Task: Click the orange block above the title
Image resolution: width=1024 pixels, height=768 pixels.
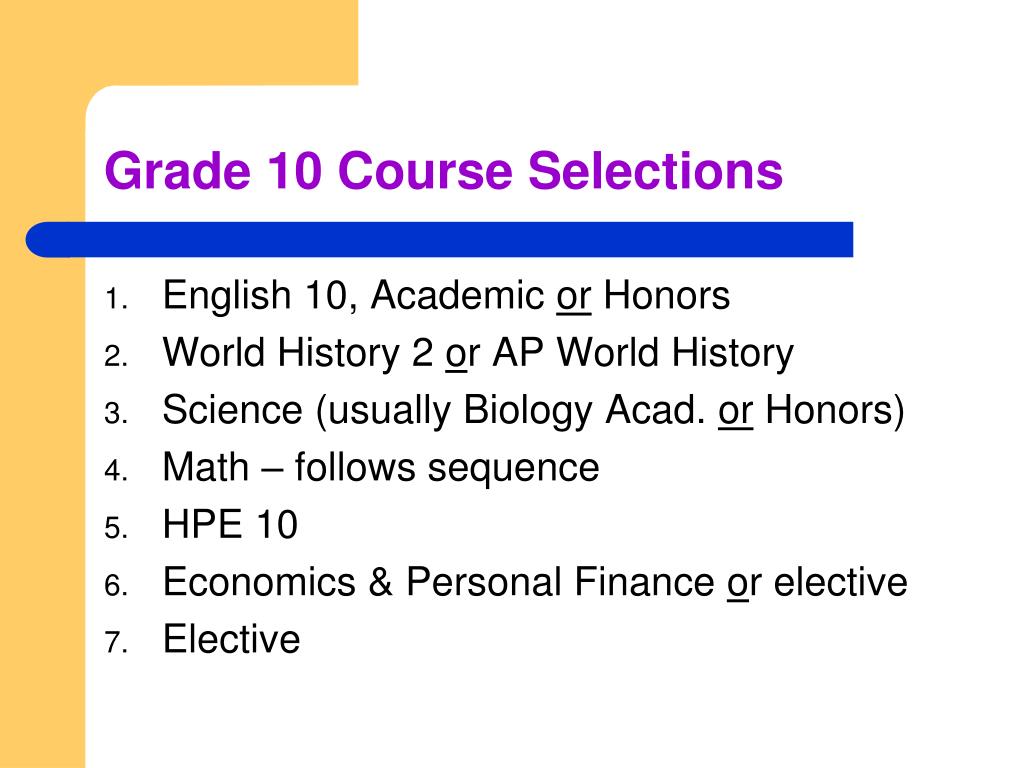Action: pos(179,42)
